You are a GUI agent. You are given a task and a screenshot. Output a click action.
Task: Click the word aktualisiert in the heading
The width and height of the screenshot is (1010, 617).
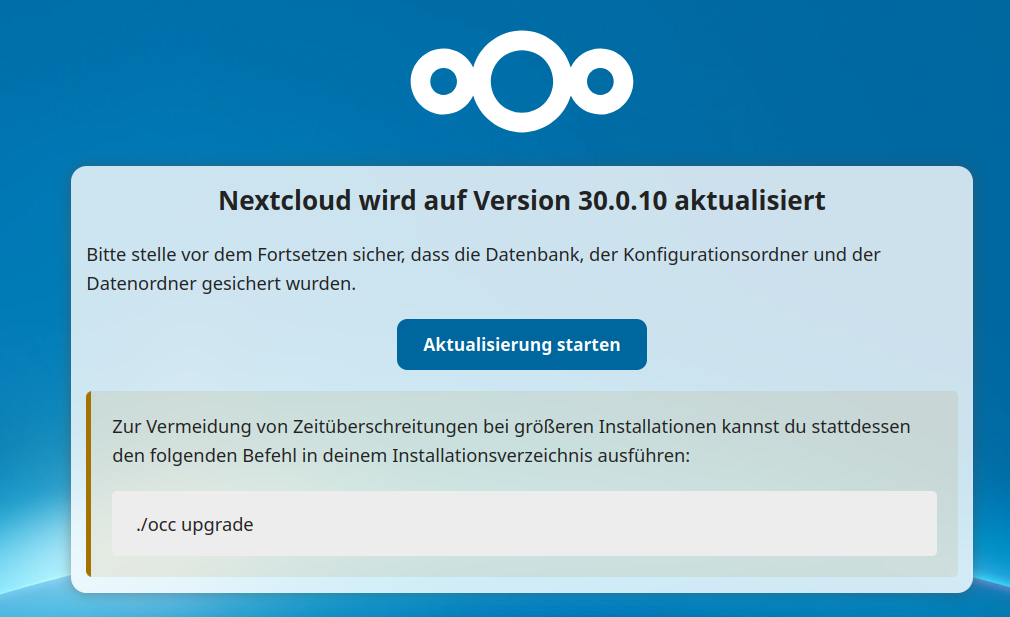pyautogui.click(x=750, y=200)
